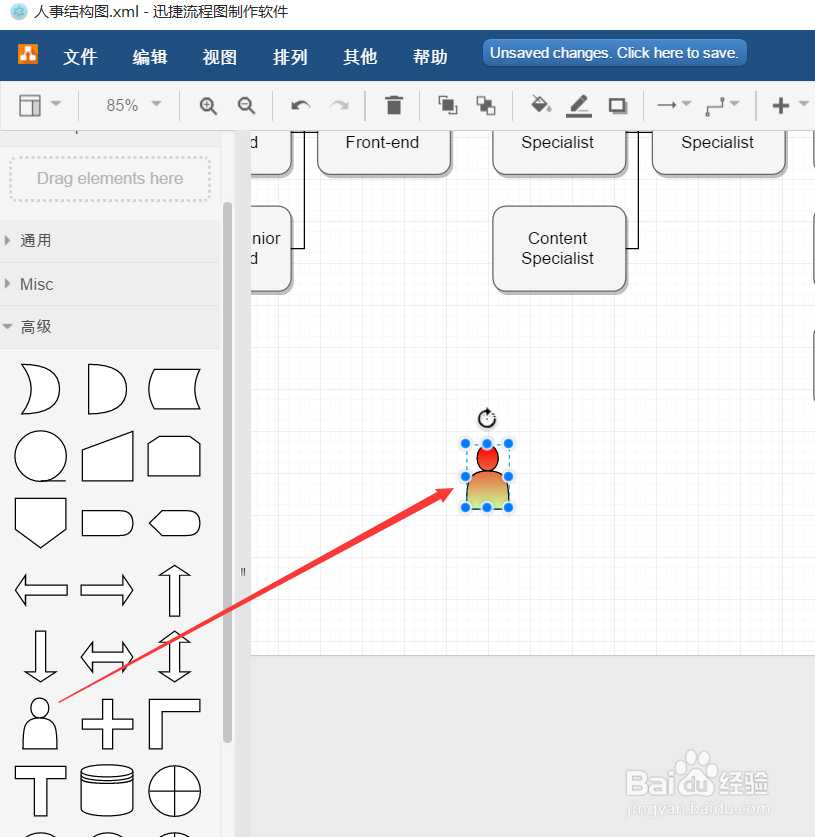Viewport: 815px width, 837px height.
Task: Open the waypoint connector style dropdown
Action: pyautogui.click(x=722, y=105)
